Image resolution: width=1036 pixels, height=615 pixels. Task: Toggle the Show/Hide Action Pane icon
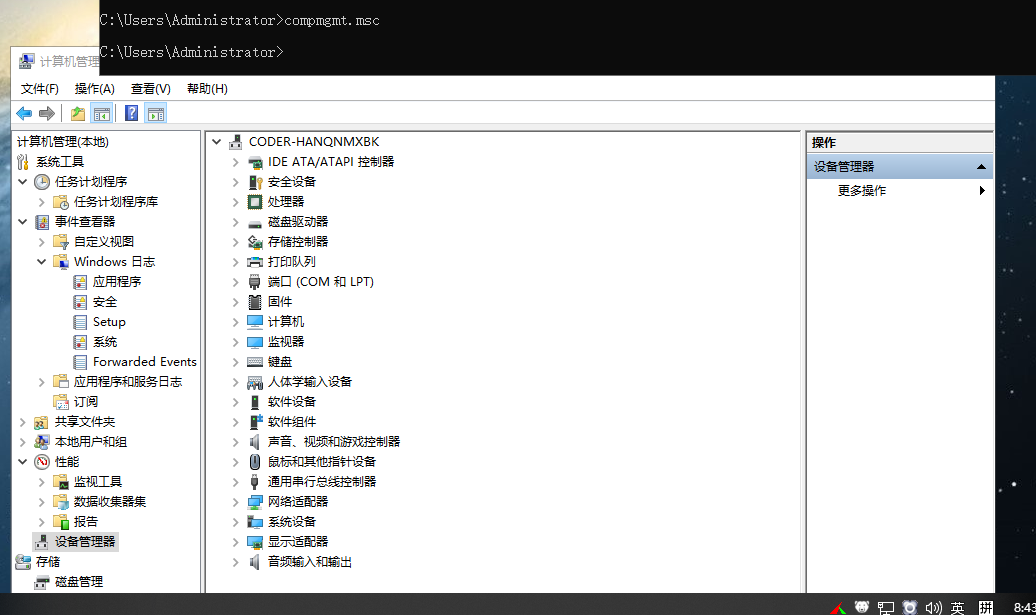(x=156, y=114)
